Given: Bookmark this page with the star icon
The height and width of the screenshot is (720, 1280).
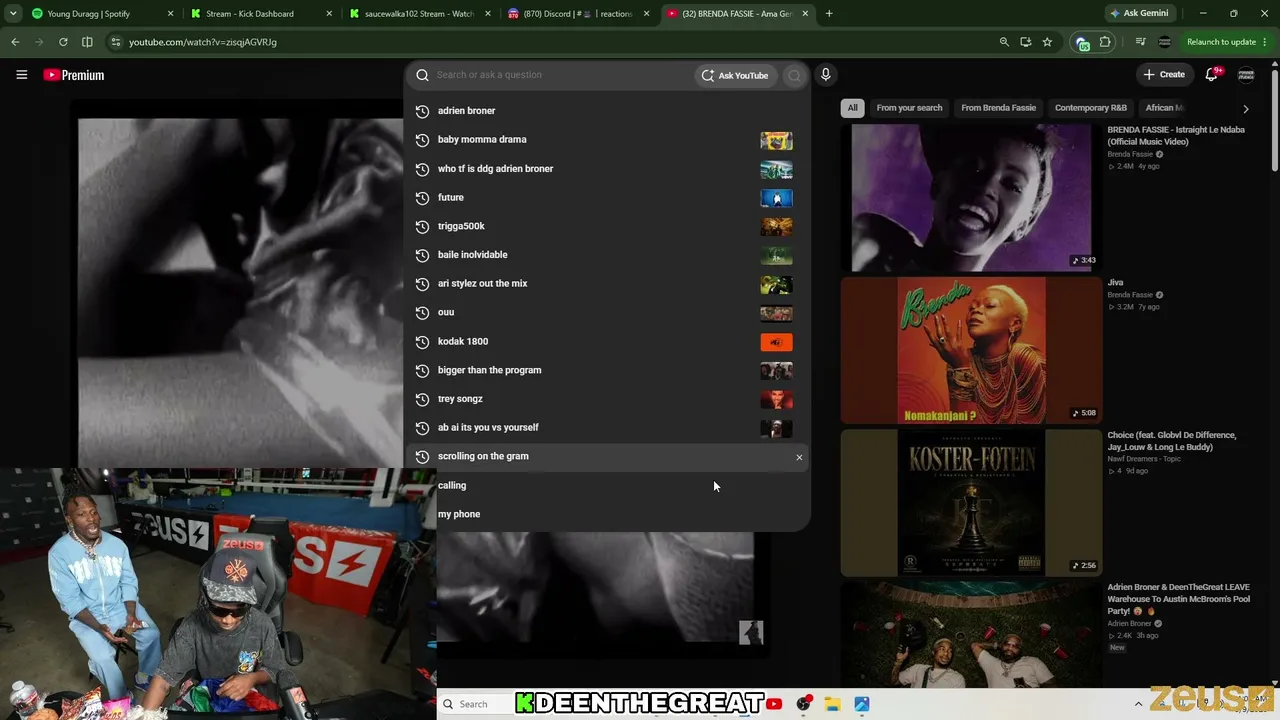Looking at the screenshot, I should pos(1047,42).
